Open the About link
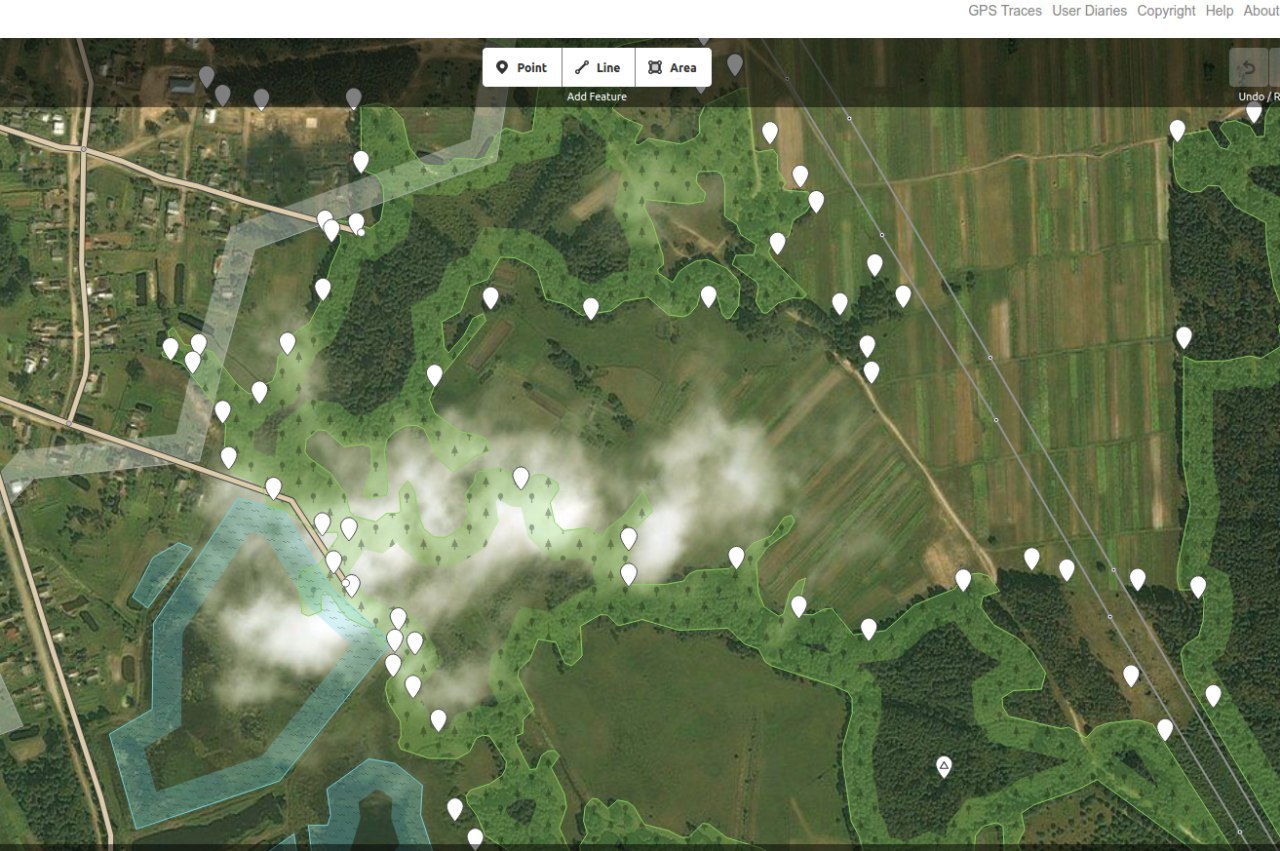Screen dimensions: 1280x851 tap(1261, 11)
